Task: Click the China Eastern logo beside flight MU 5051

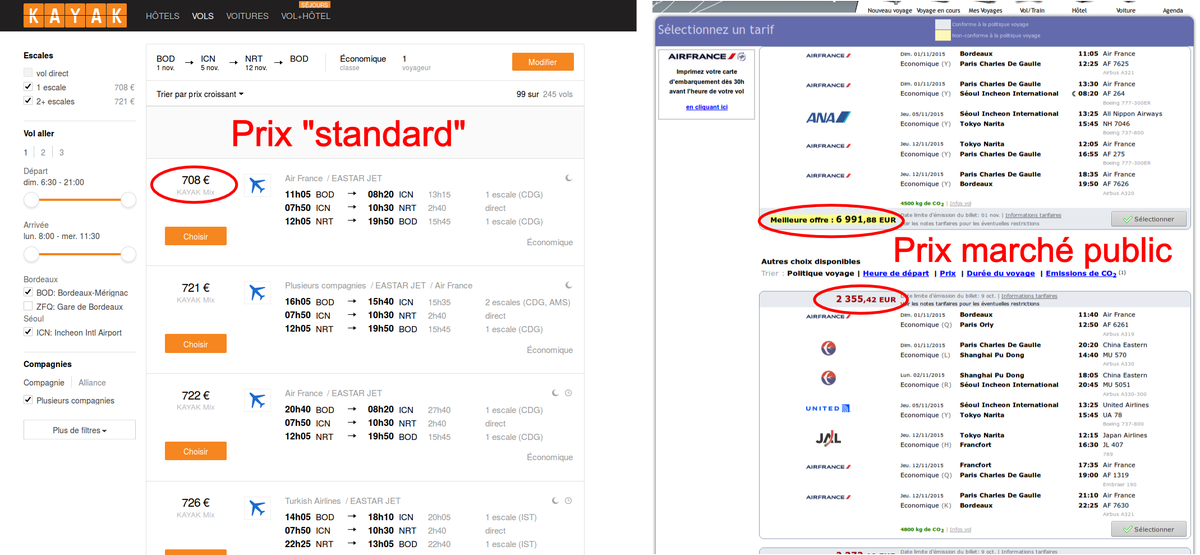Action: 826,378
